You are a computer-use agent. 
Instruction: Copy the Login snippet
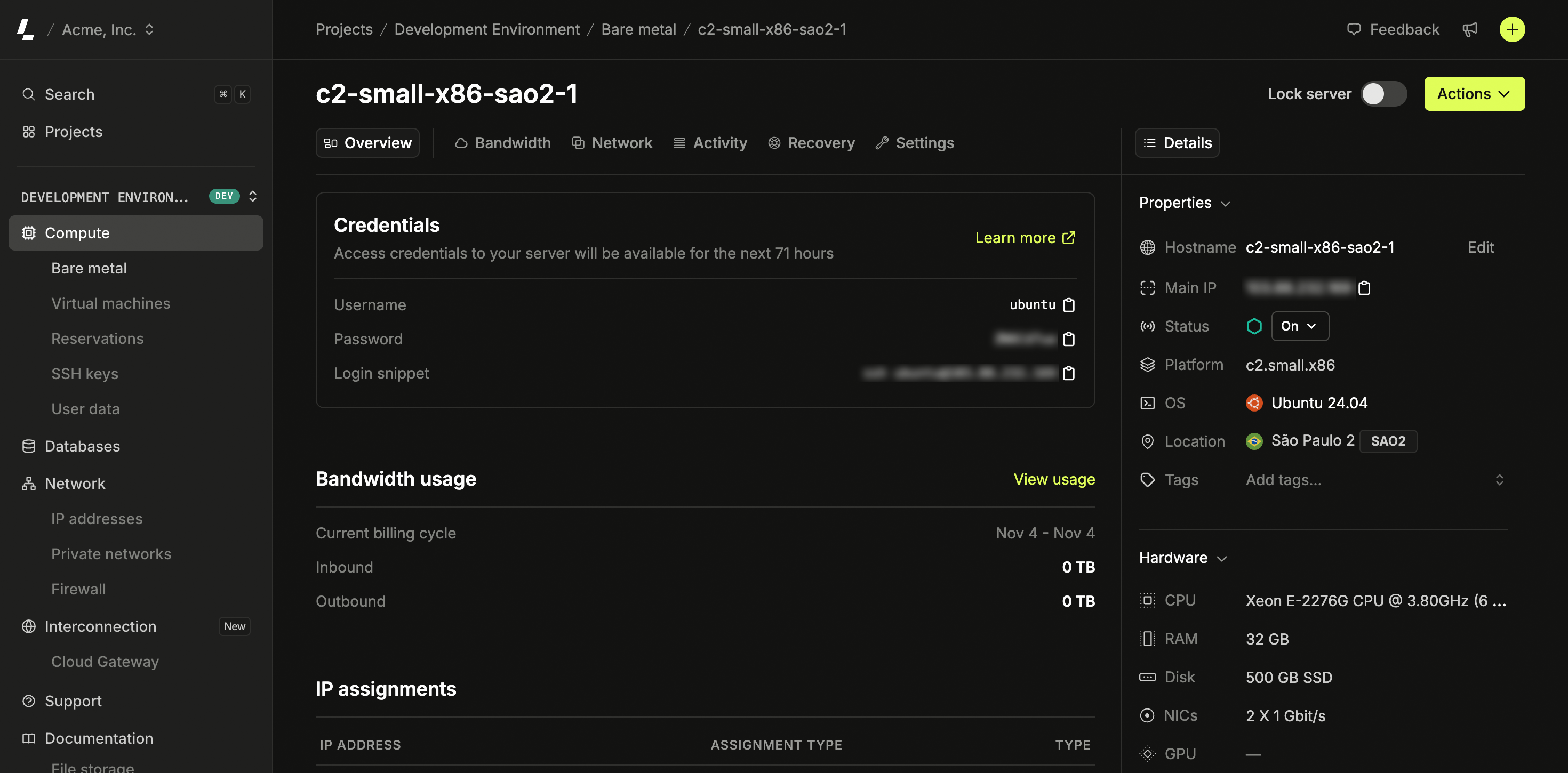pyautogui.click(x=1068, y=374)
